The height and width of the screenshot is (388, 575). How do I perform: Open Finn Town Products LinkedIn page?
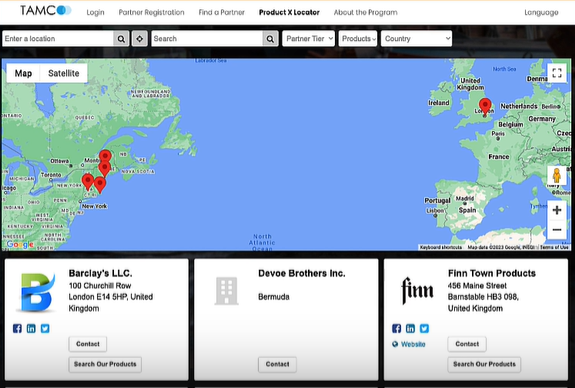410,328
